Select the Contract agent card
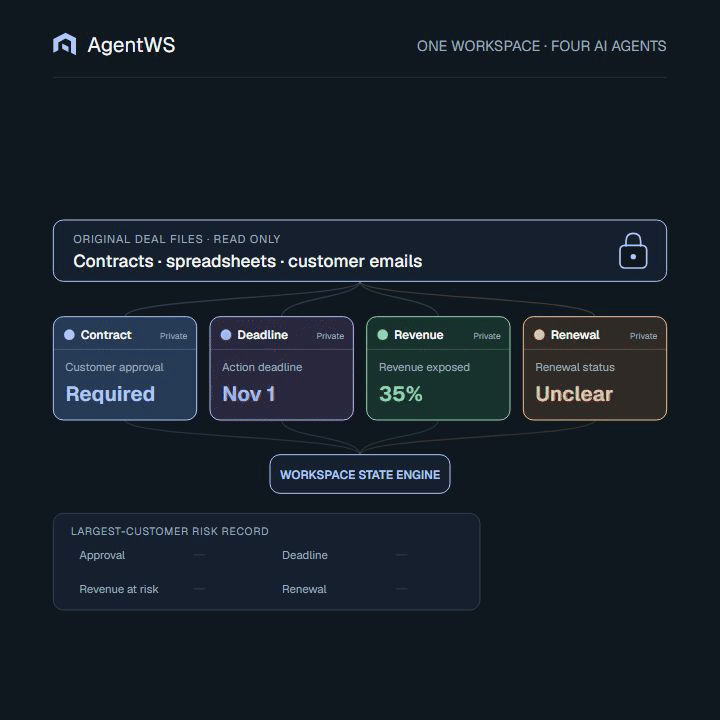720x720 pixels. pos(125,368)
